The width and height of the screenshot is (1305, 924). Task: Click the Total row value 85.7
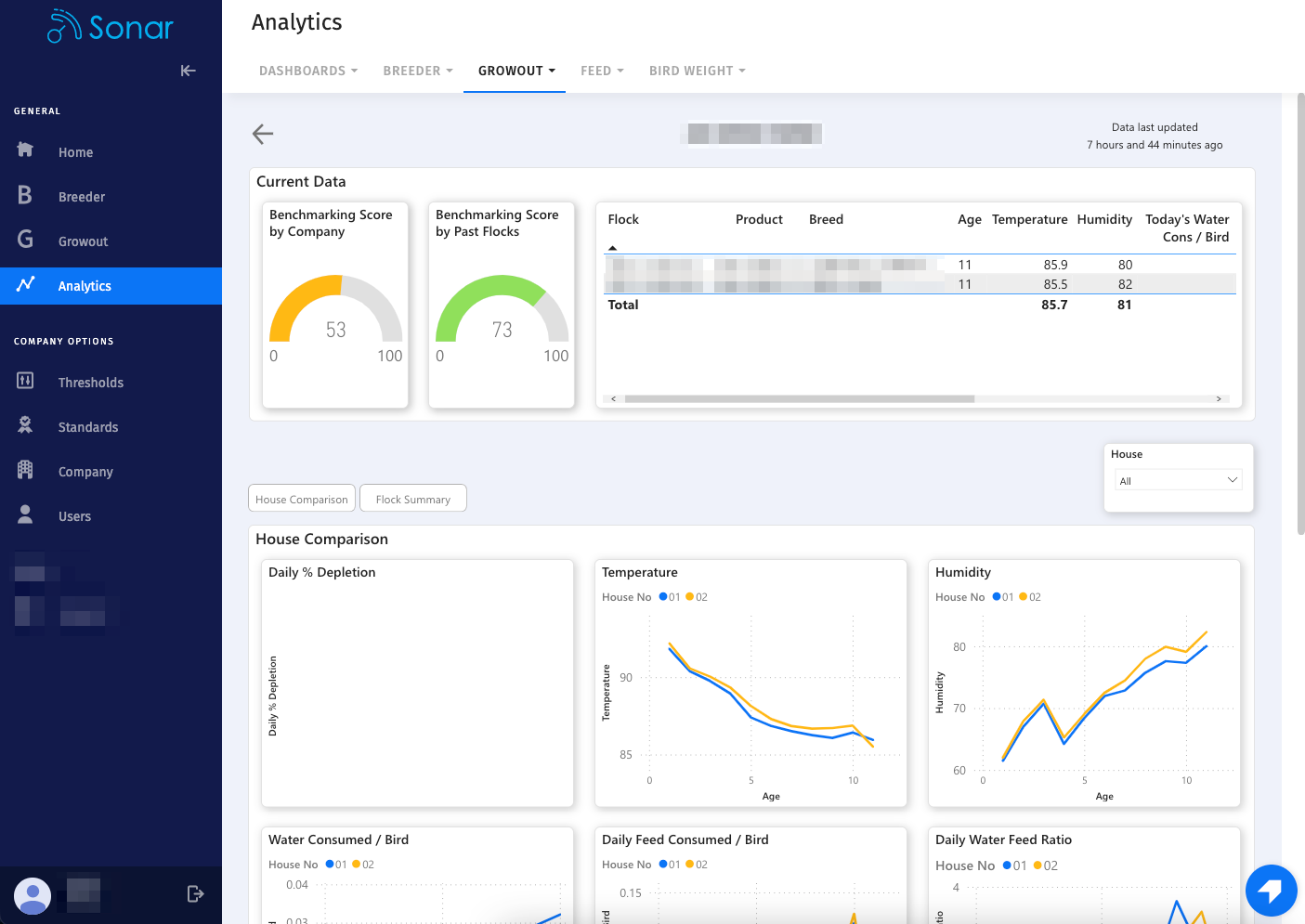pyautogui.click(x=1054, y=305)
